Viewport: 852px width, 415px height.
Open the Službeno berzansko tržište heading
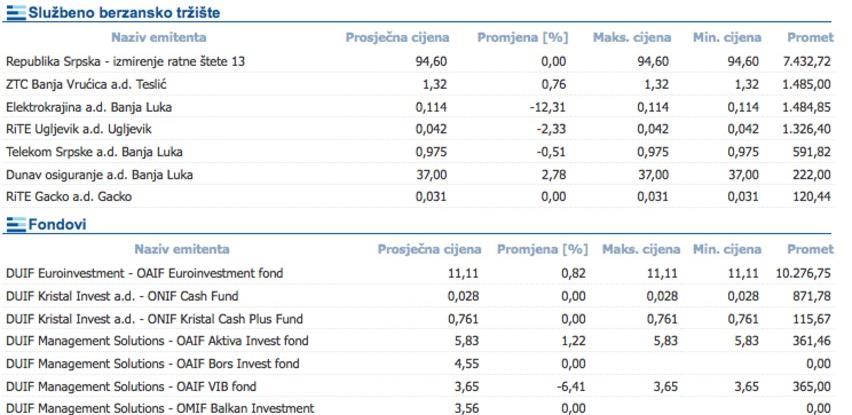[x=124, y=13]
